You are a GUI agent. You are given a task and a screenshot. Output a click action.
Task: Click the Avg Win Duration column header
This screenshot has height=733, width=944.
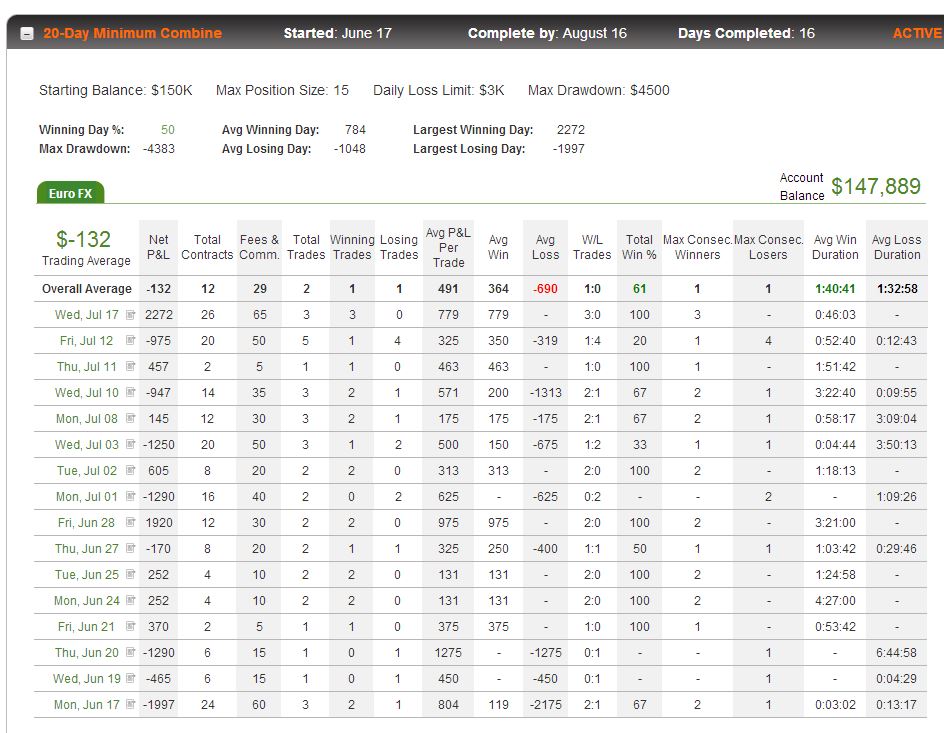coord(834,247)
